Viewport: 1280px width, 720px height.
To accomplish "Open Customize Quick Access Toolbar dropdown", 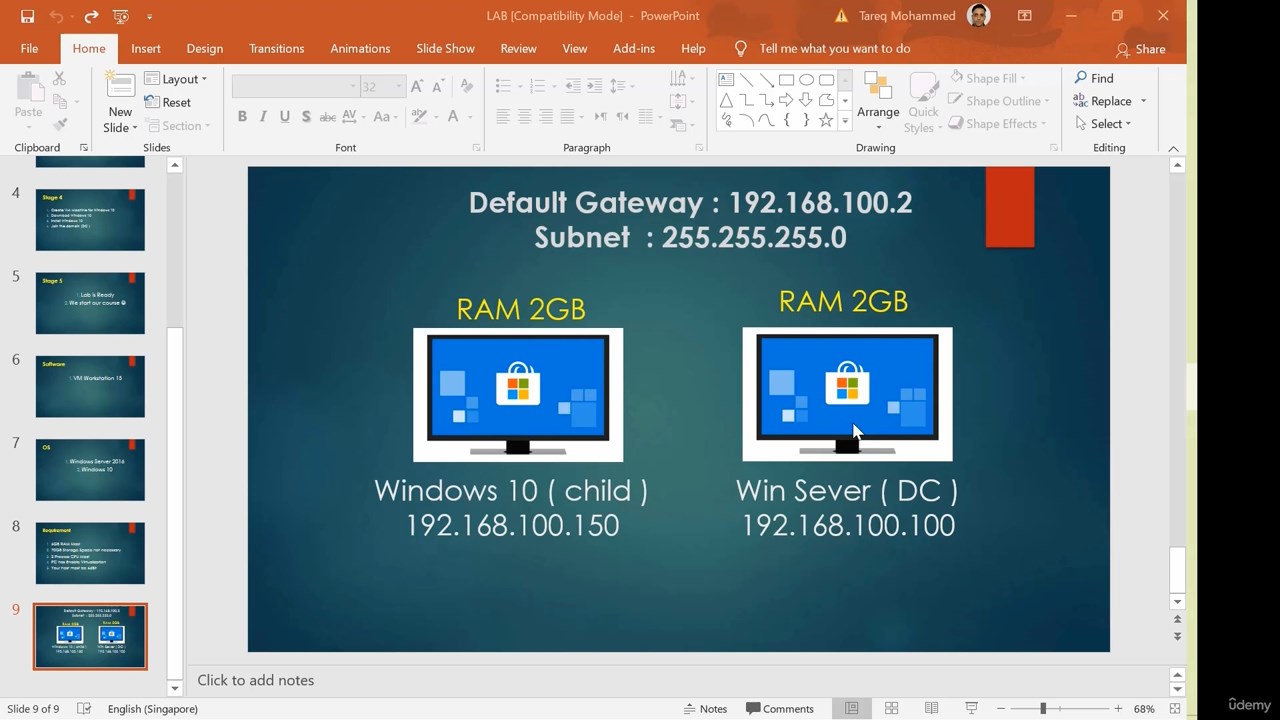I will coord(150,16).
